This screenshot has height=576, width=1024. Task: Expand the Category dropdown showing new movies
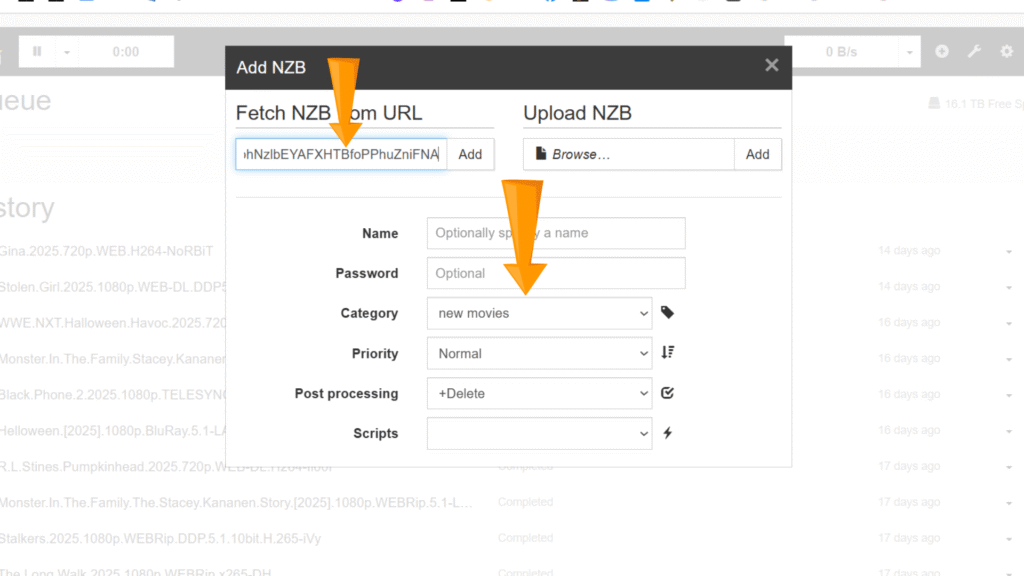pyautogui.click(x=540, y=313)
